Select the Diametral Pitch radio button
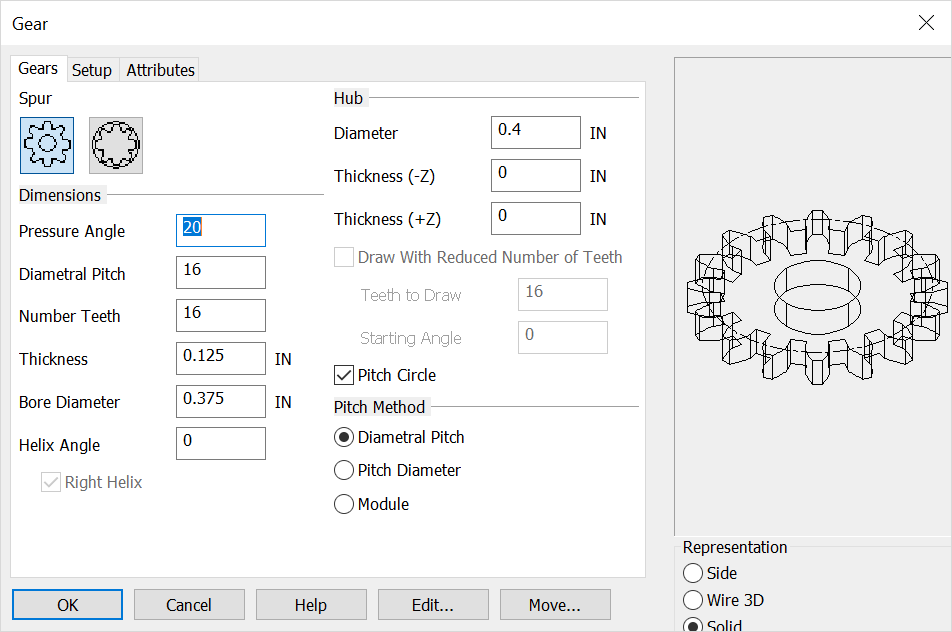This screenshot has width=952, height=632. [x=343, y=437]
